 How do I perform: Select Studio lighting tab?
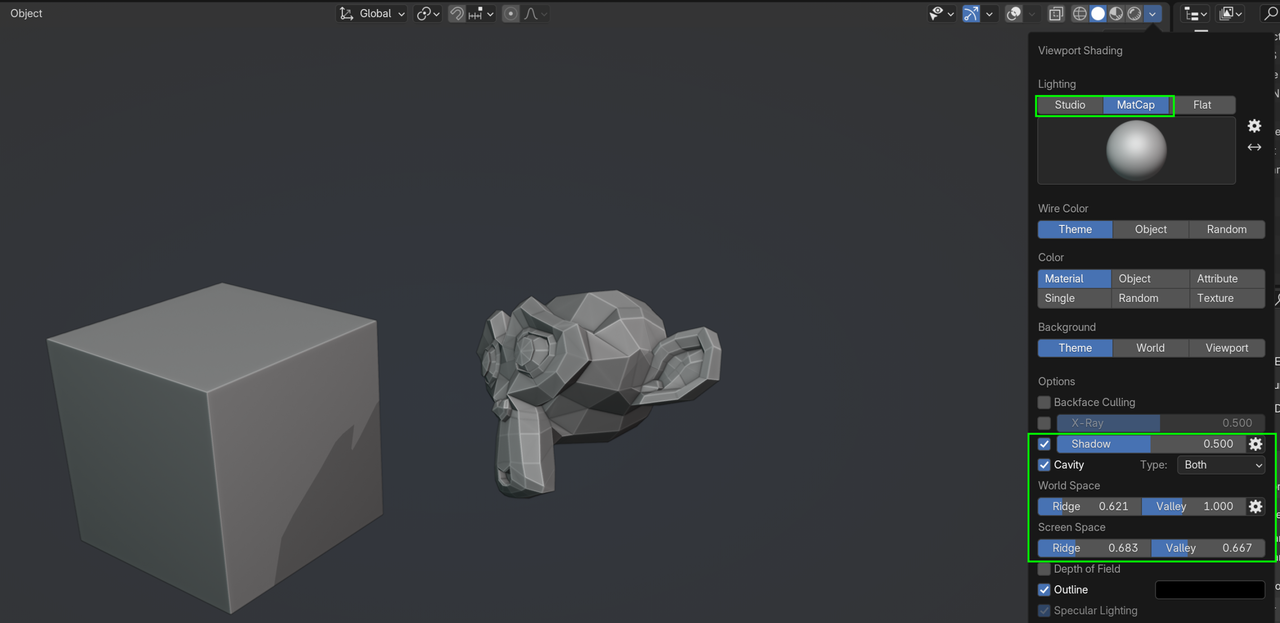[1070, 105]
